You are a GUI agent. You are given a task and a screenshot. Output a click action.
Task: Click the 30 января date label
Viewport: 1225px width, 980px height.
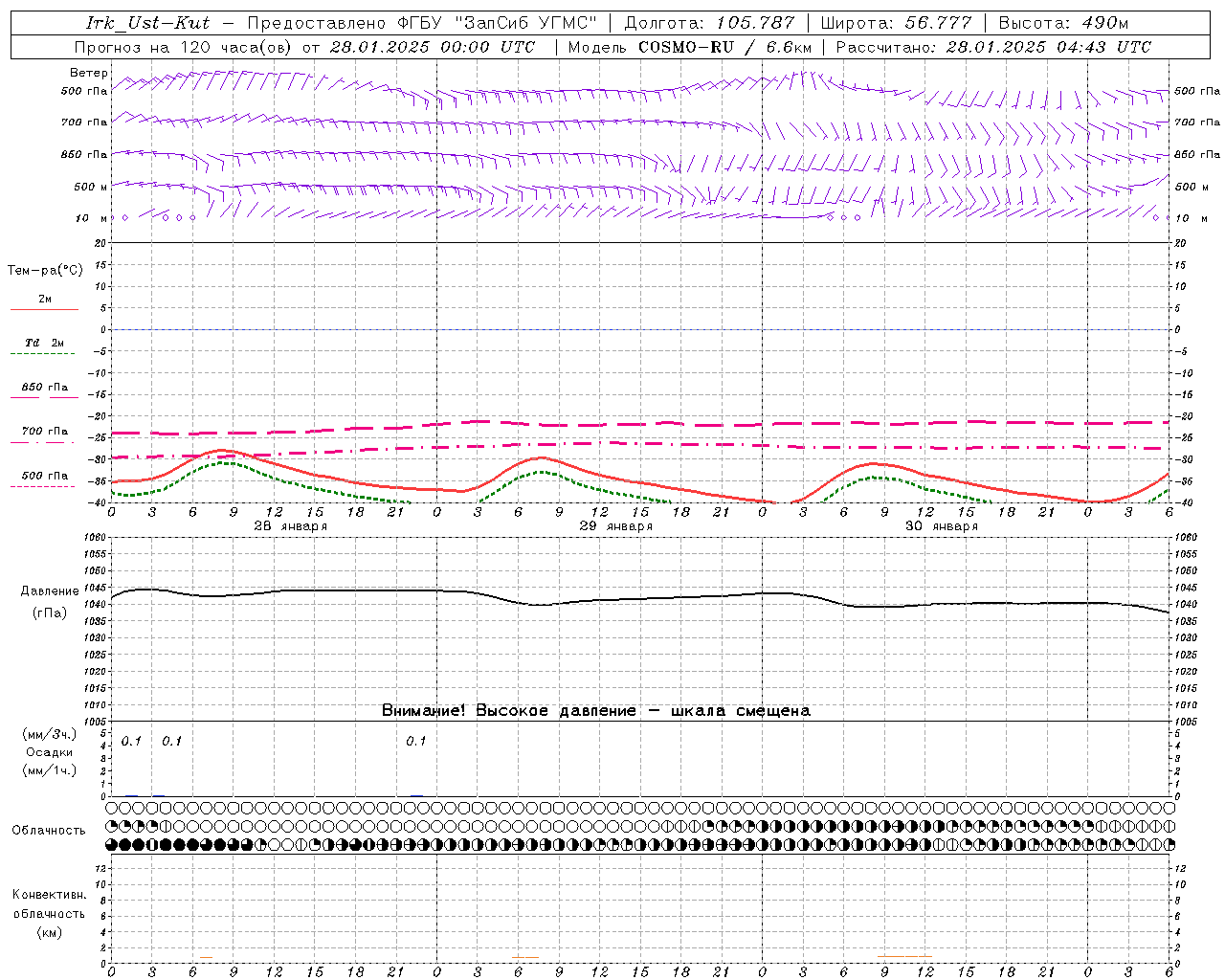tap(942, 526)
